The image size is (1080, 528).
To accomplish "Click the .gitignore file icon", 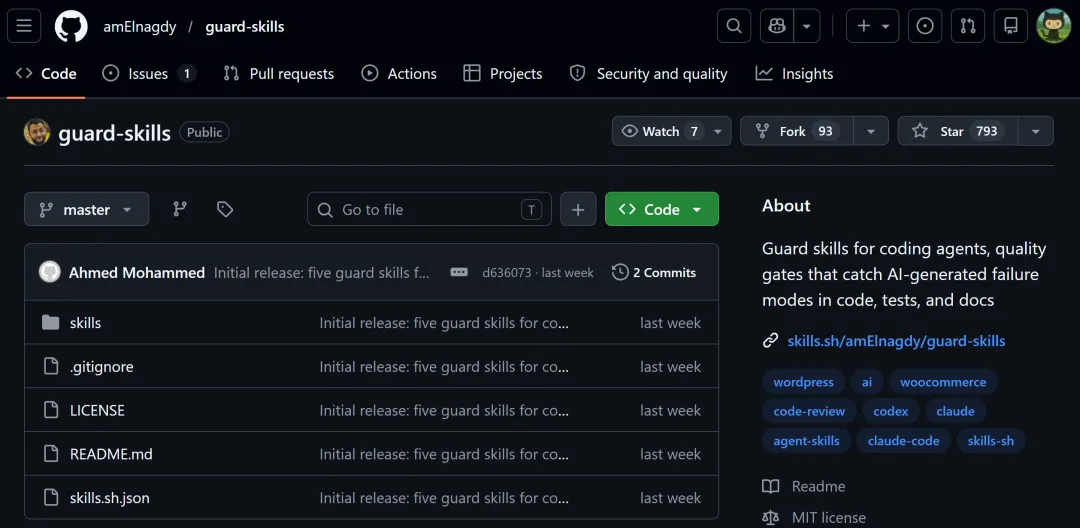I will click(50, 366).
